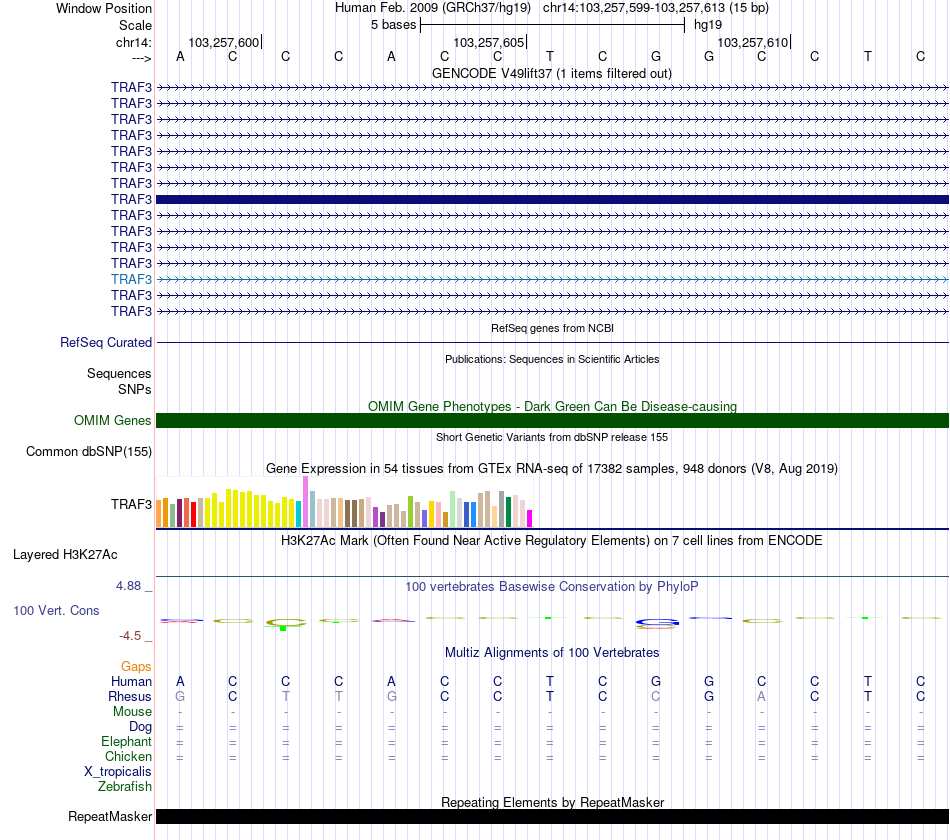Open the Gene Expression in 54 tissues title
The height and width of the screenshot is (840, 950).
click(551, 468)
